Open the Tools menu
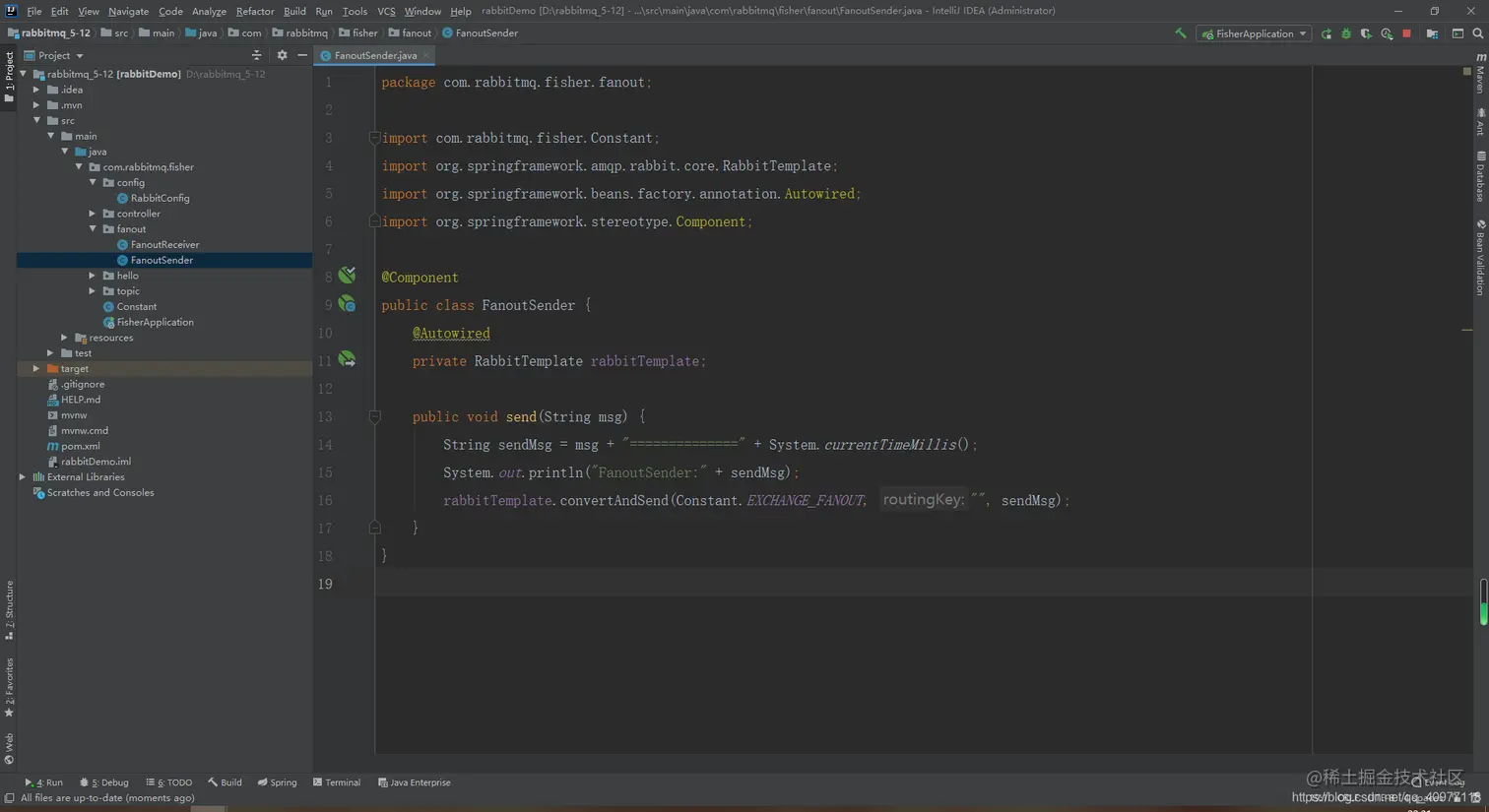The width and height of the screenshot is (1489, 812). point(355,11)
